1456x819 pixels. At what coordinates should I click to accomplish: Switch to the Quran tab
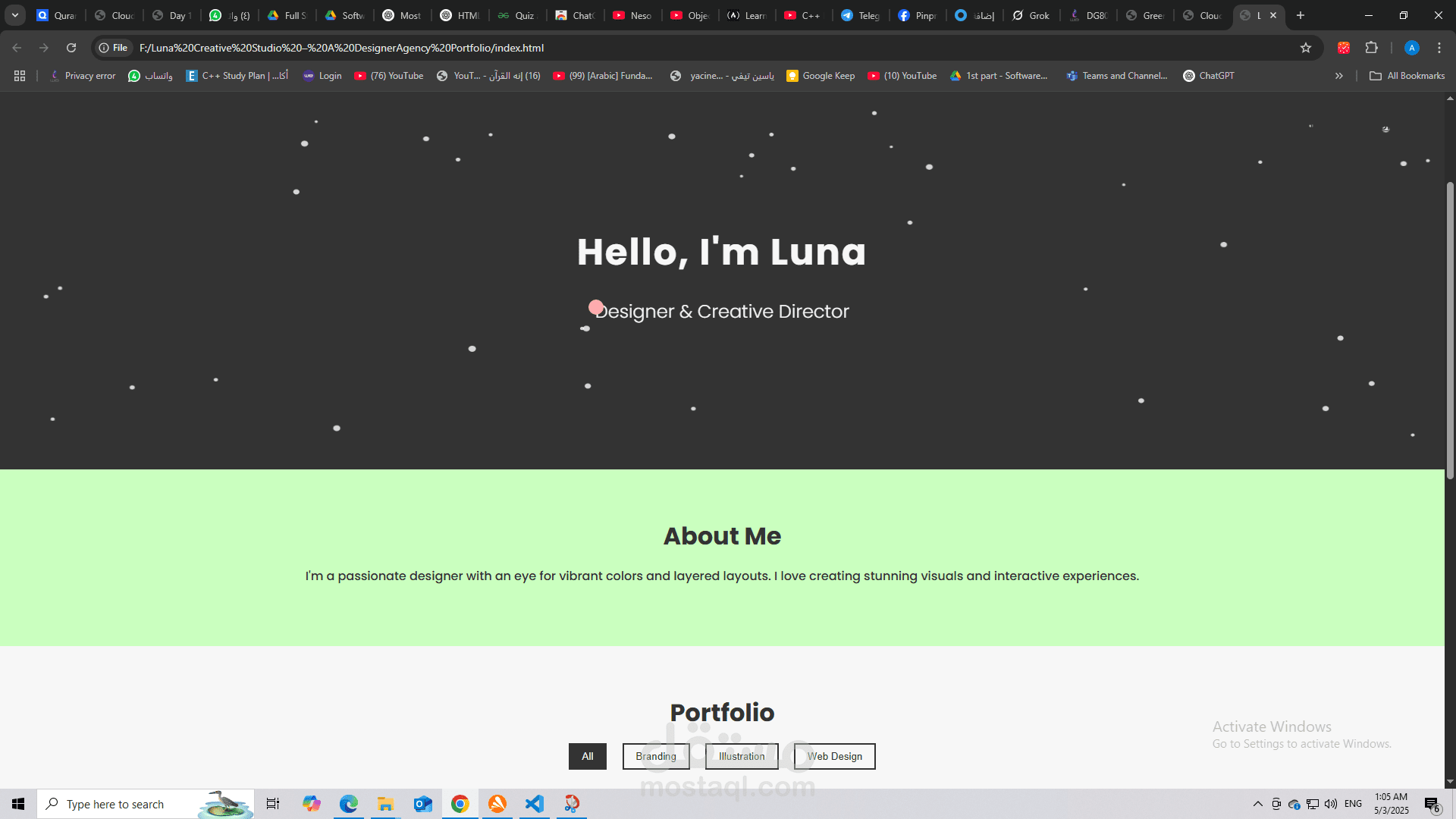[56, 15]
